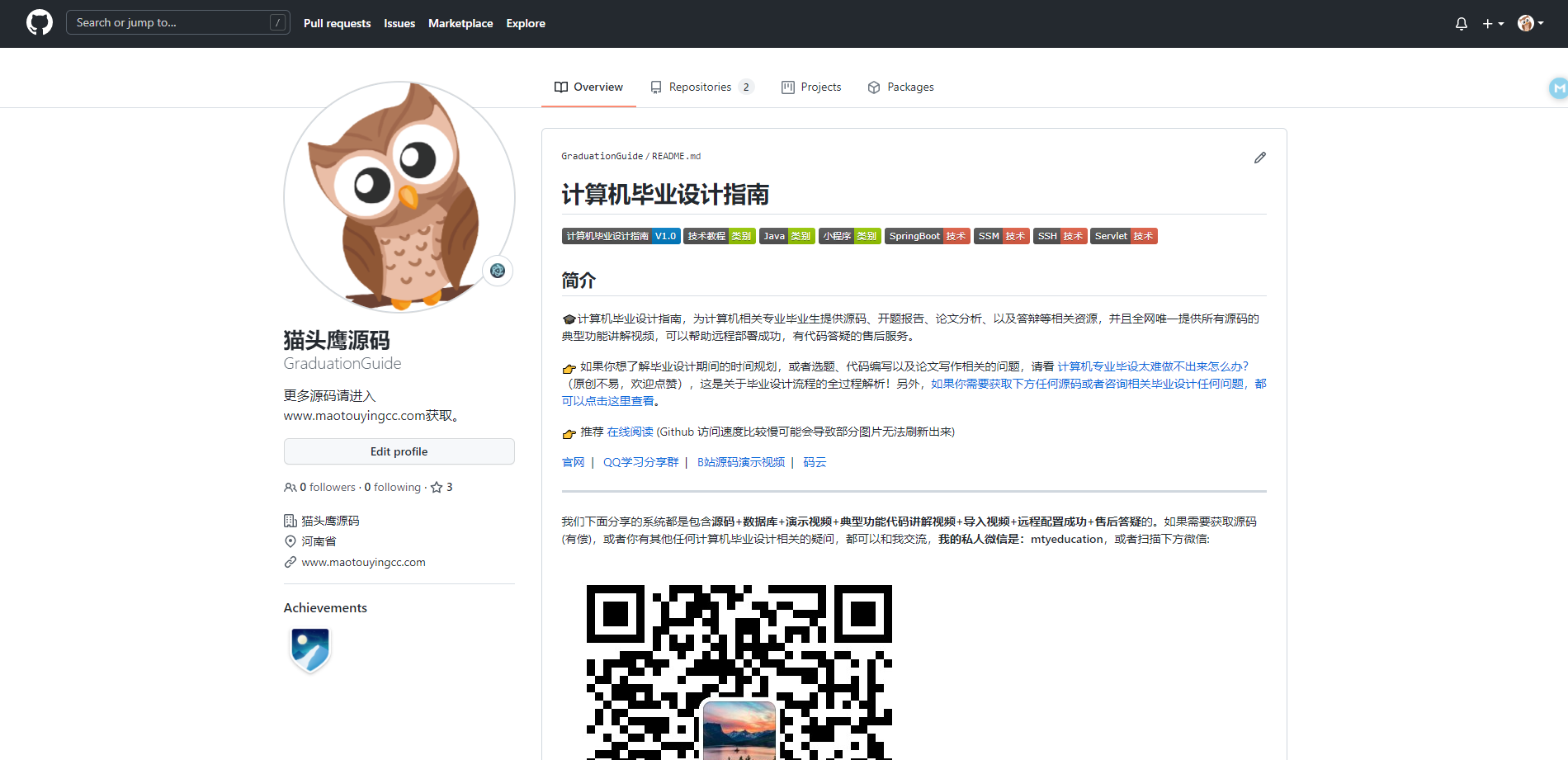Image resolution: width=1568 pixels, height=760 pixels.
Task: Click the Repositories count badge 2
Action: click(x=746, y=87)
